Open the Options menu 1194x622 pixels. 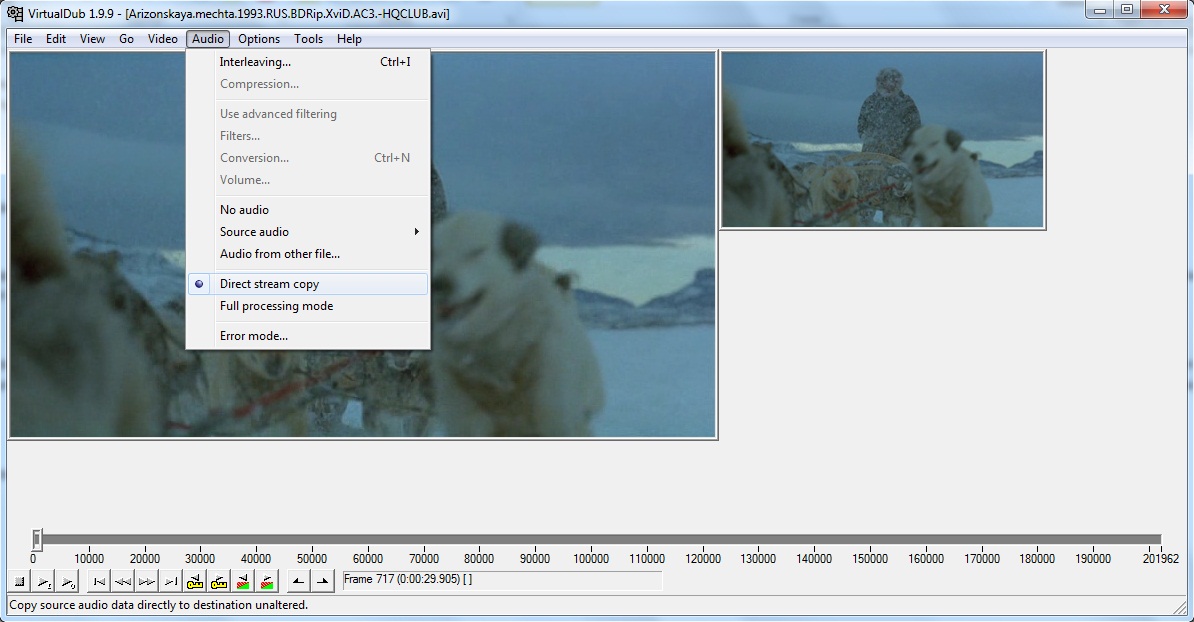point(259,39)
